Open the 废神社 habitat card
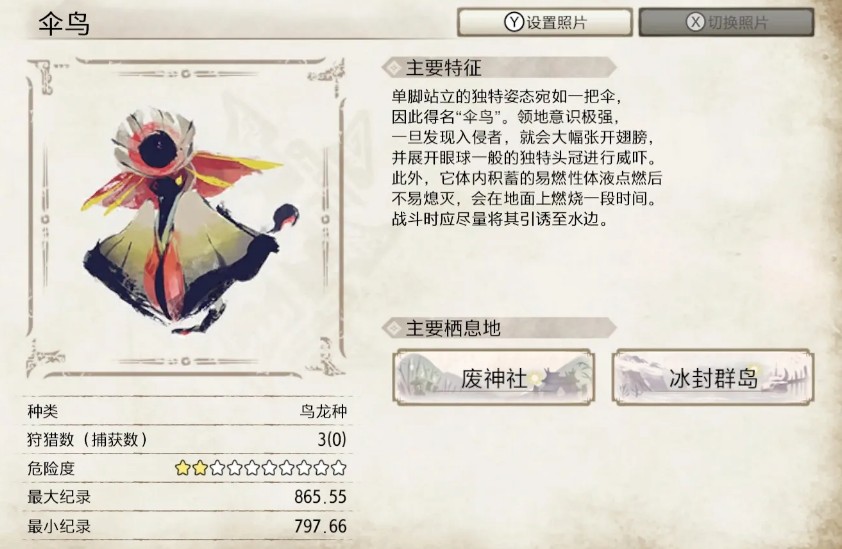 click(493, 377)
